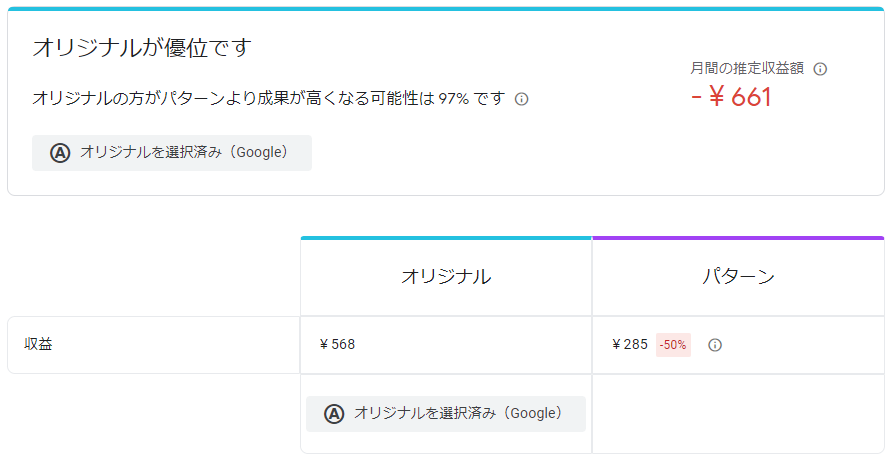Click the red -50% change badge
Viewport: 896px width, 460px height.
coord(673,345)
